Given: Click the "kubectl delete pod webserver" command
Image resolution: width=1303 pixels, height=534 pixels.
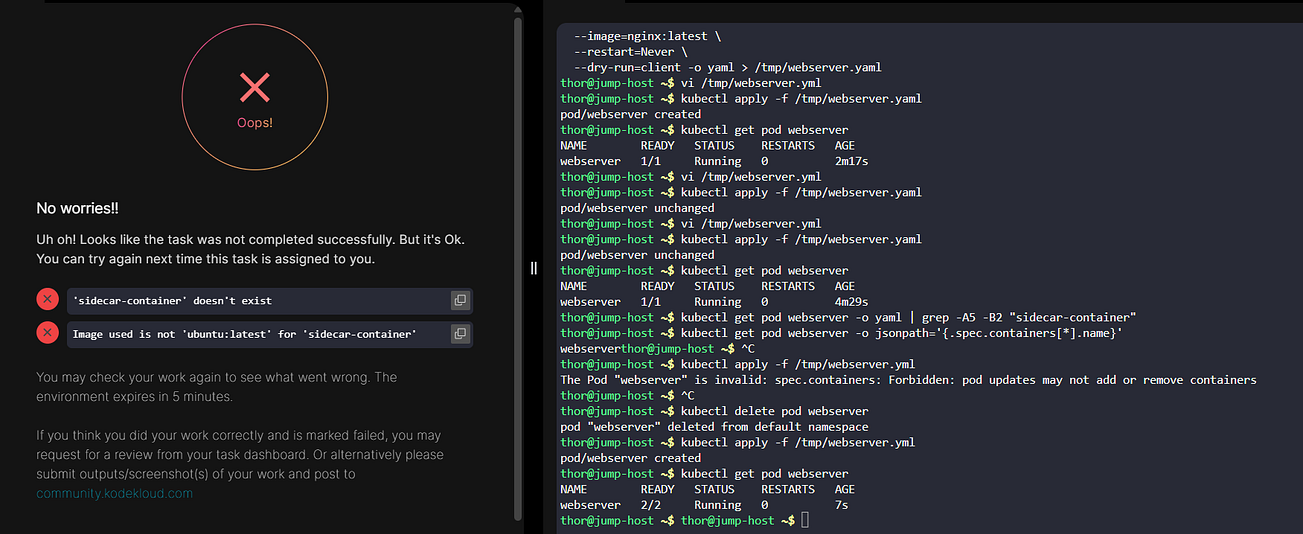Looking at the screenshot, I should pos(774,411).
